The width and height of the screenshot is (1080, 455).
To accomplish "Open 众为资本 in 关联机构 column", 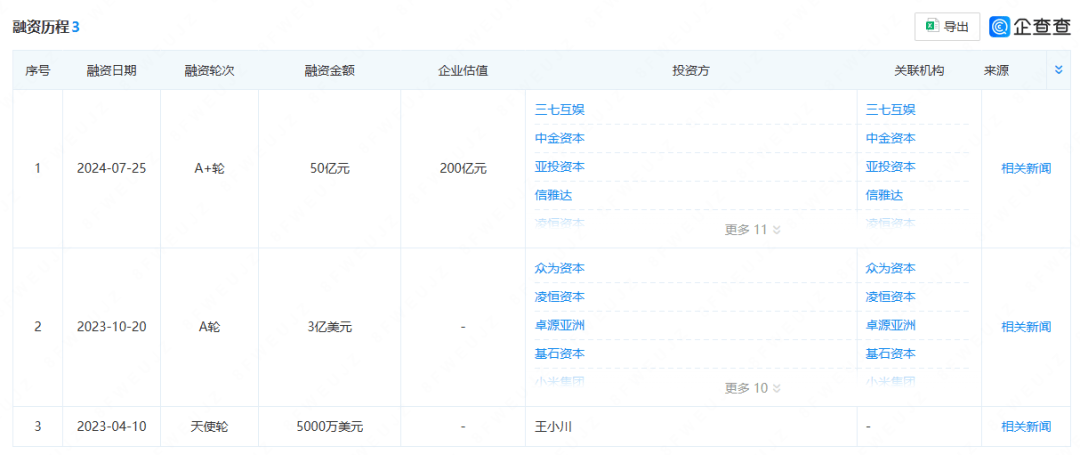I will click(x=891, y=268).
